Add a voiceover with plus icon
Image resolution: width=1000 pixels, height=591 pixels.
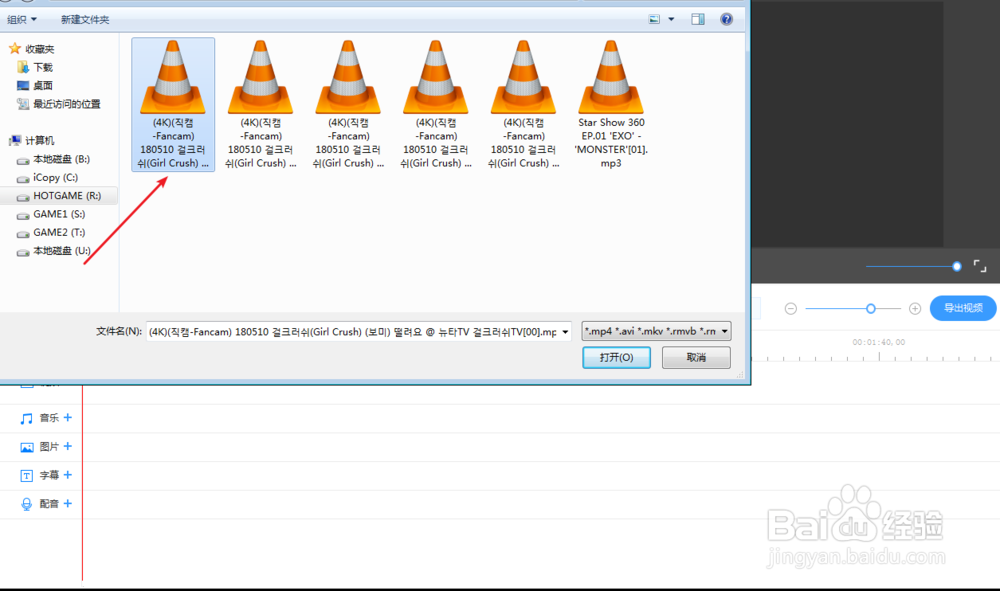point(68,504)
